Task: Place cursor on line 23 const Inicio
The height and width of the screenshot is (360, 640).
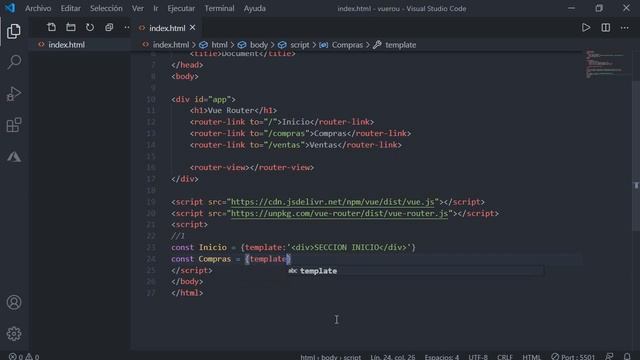Action: 293,248
